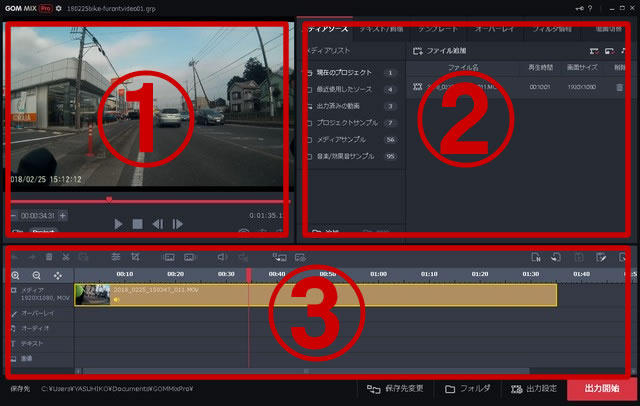Click 保存先変更 to change save location
The height and width of the screenshot is (406, 640).
395,388
